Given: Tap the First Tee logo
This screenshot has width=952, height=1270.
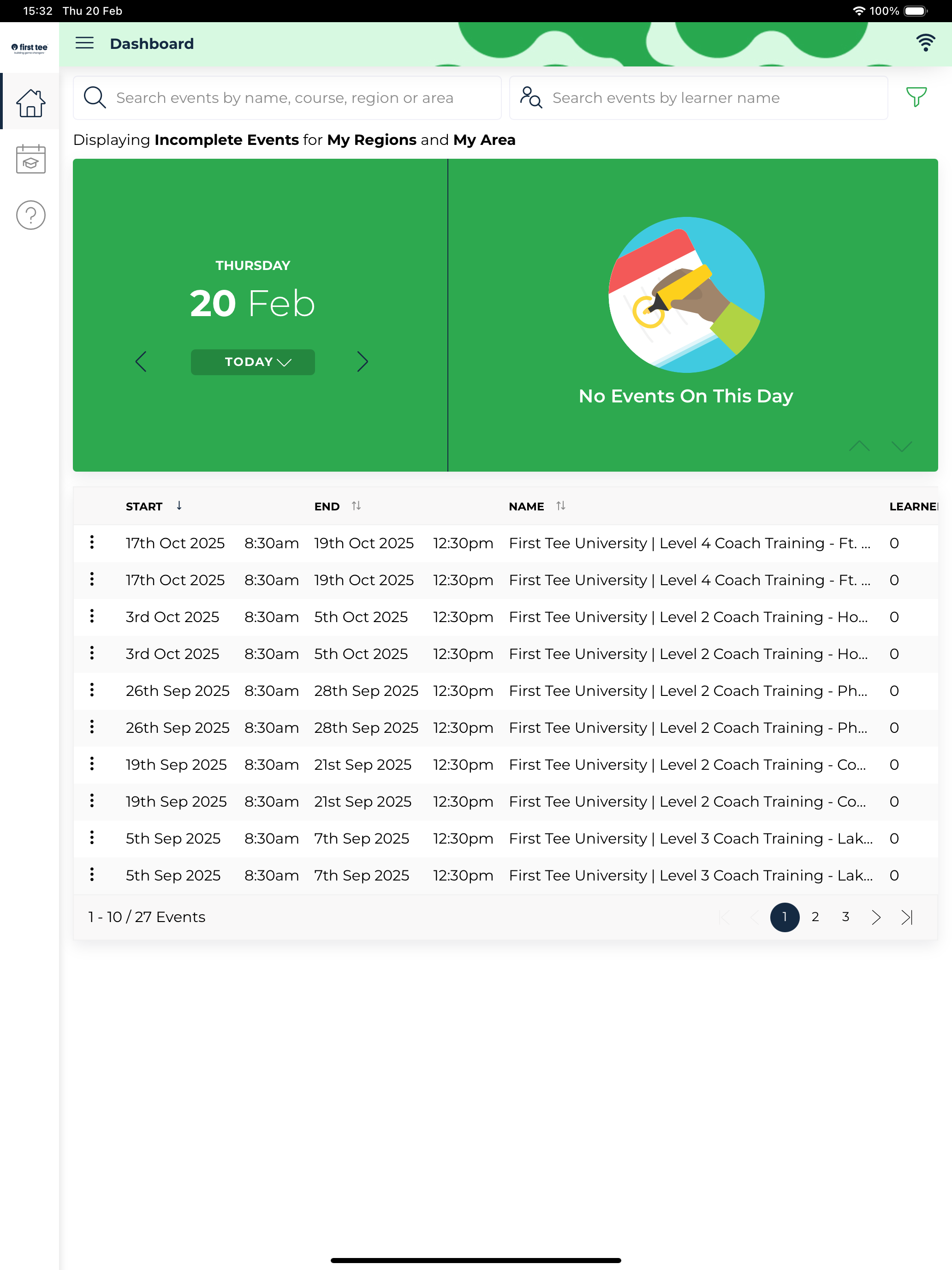Looking at the screenshot, I should click(x=29, y=48).
